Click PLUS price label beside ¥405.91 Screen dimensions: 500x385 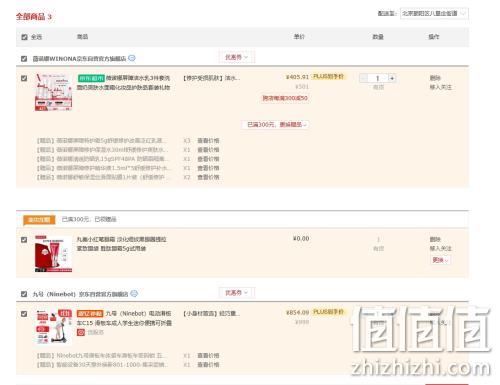(328, 77)
